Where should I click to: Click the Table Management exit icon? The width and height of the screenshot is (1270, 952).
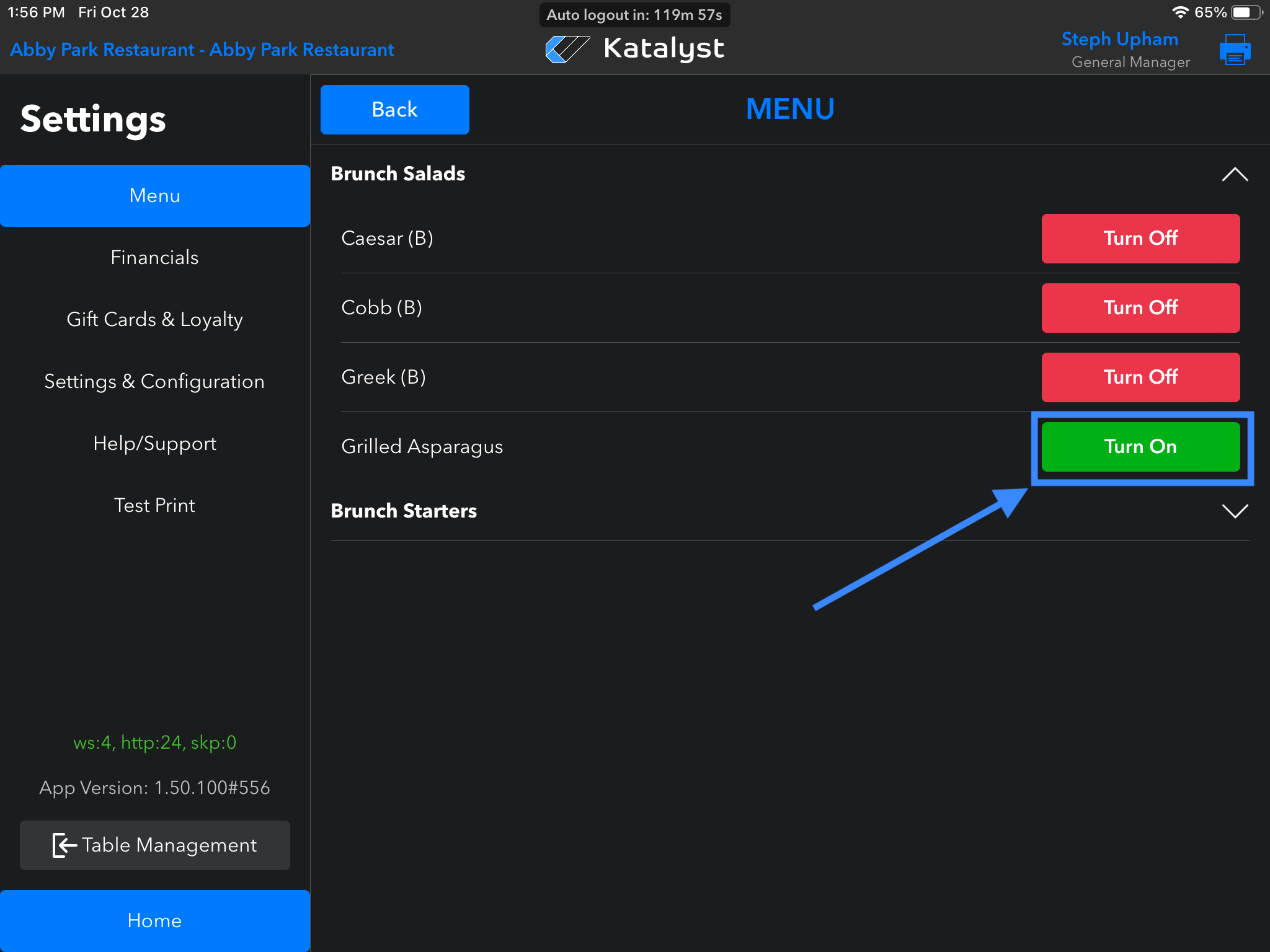[x=64, y=845]
